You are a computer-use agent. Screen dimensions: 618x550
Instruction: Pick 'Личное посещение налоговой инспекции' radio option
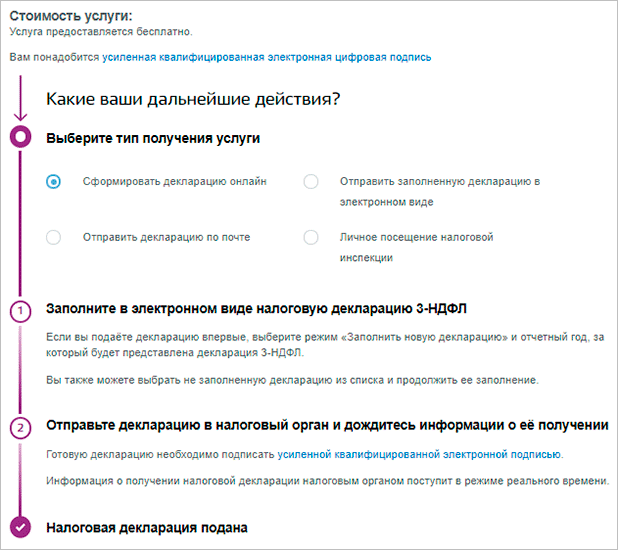click(x=311, y=237)
